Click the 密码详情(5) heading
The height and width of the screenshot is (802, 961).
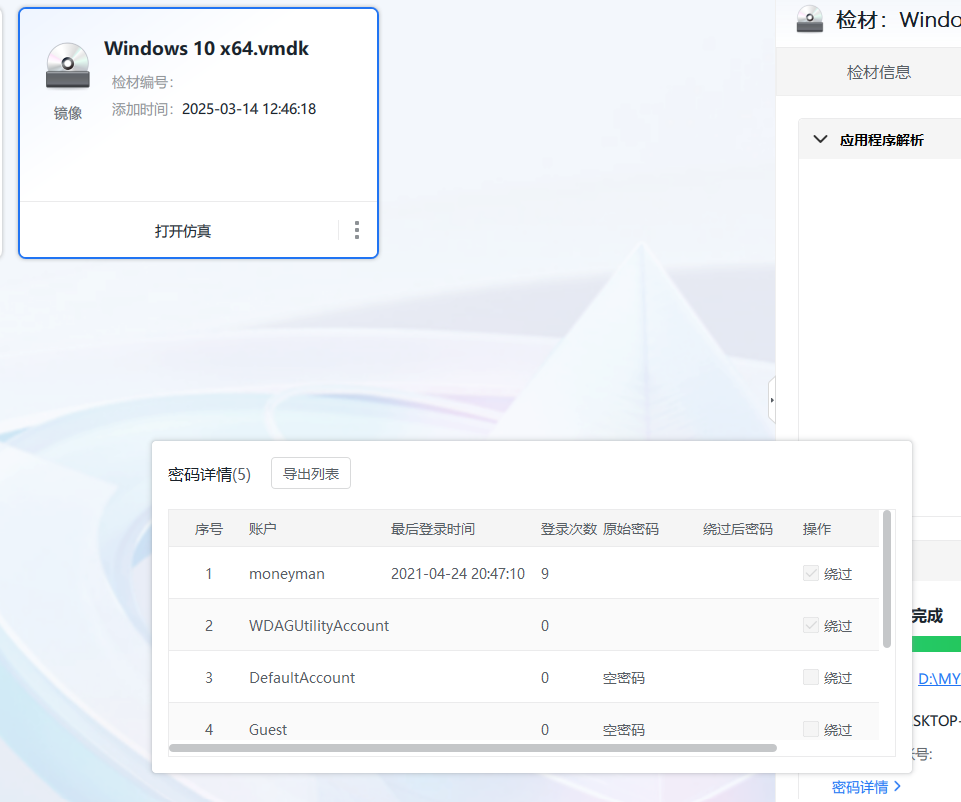(x=209, y=474)
